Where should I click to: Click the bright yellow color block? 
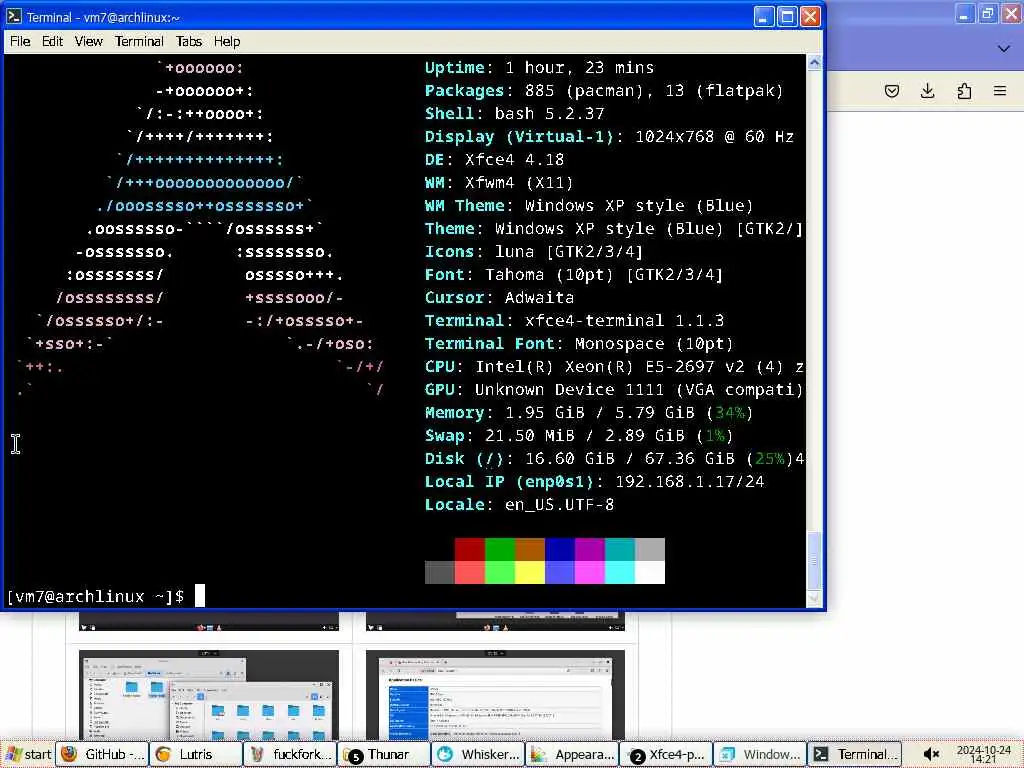(x=530, y=572)
